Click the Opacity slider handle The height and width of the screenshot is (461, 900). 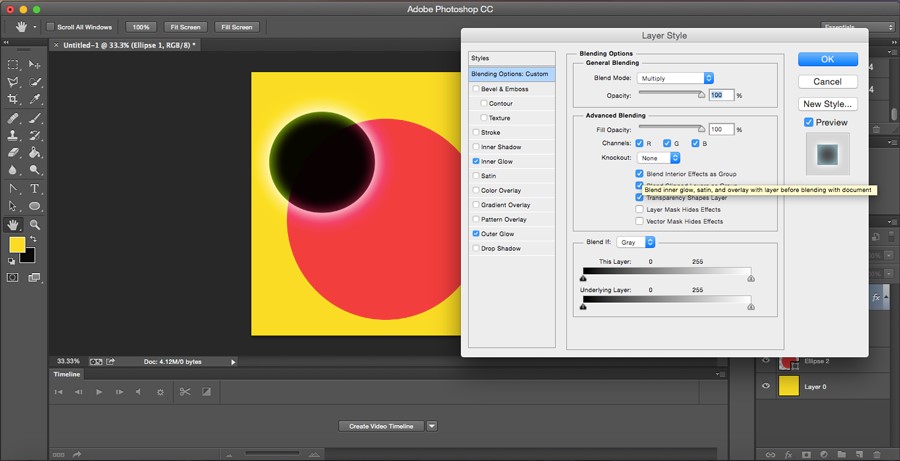coord(701,95)
